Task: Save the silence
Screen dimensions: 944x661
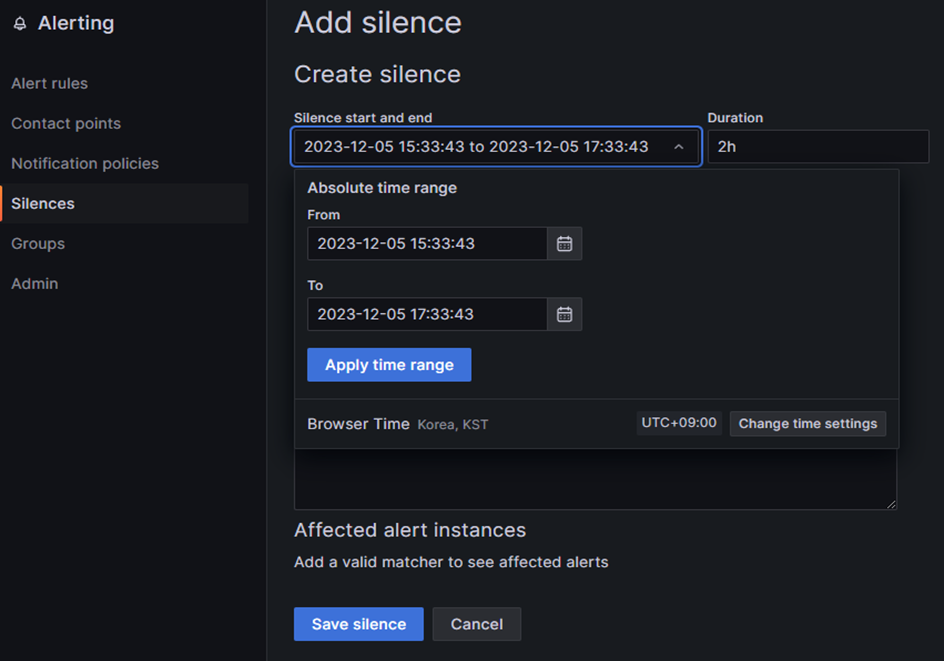Action: (359, 624)
